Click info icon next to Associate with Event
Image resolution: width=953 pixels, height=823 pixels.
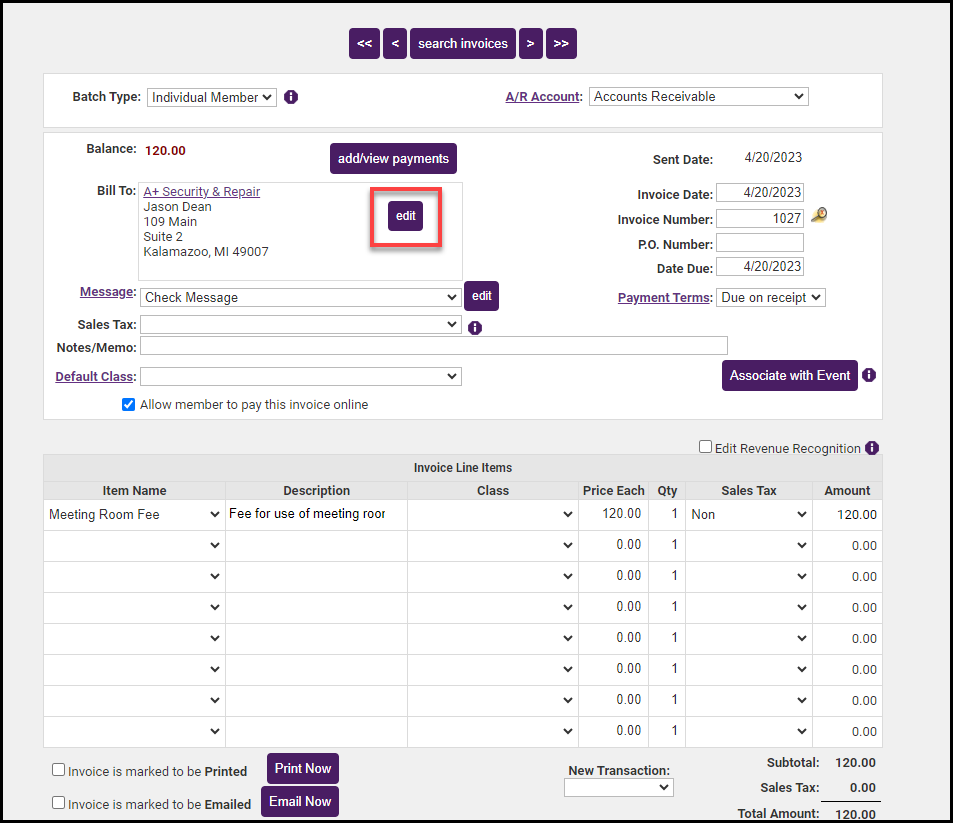tap(869, 375)
